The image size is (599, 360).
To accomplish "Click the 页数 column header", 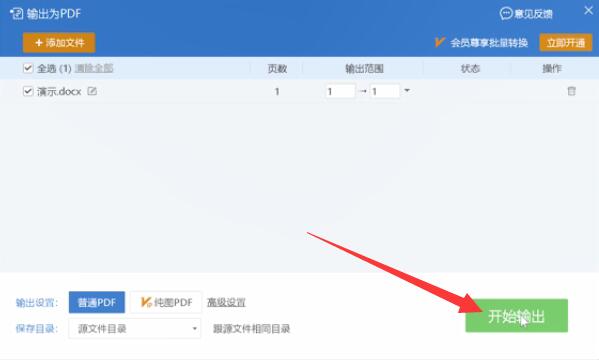I will pos(277,68).
